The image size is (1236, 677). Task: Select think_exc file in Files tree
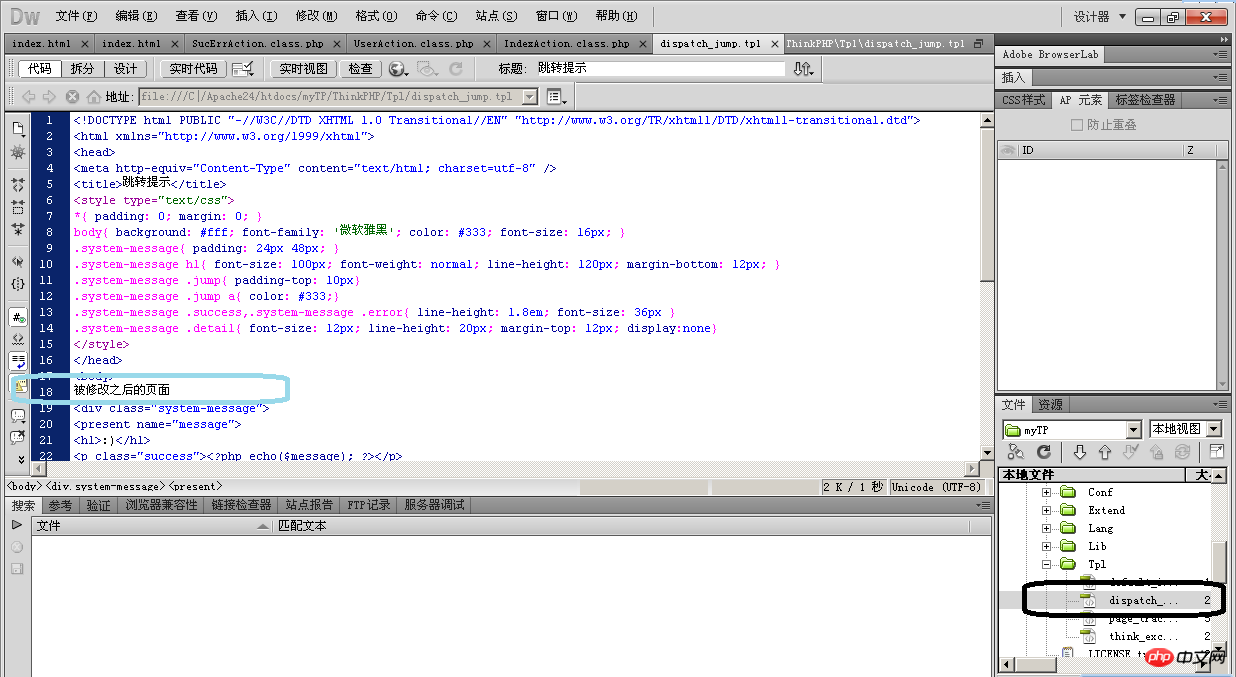pyautogui.click(x=1144, y=636)
